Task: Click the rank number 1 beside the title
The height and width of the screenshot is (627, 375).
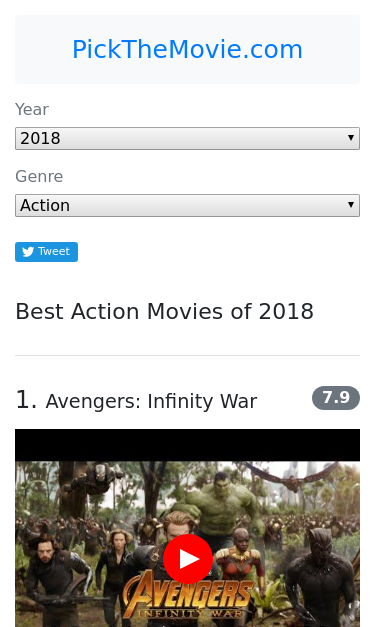Action: (26, 399)
